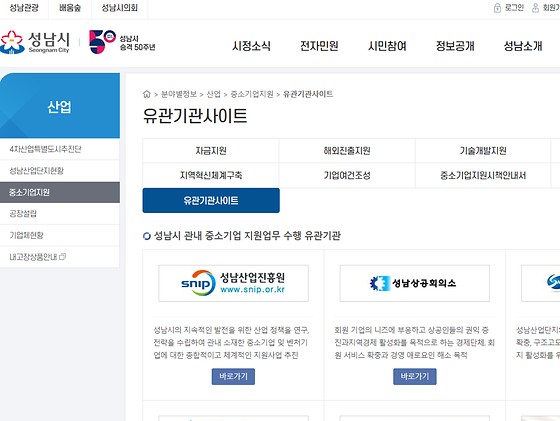Screen dimensions: 560x421
Task: Open the 시정소식 main menu
Action: pos(251,46)
